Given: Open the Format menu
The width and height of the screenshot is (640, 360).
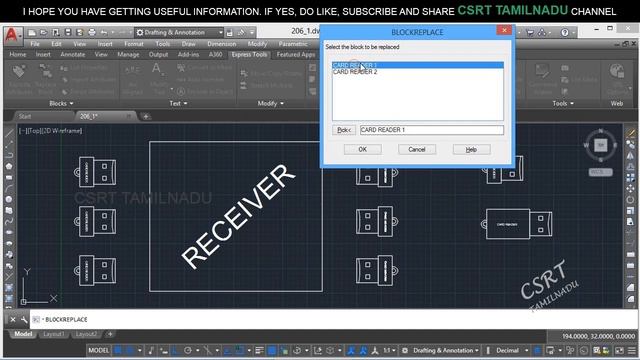Looking at the screenshot, I should coord(134,44).
